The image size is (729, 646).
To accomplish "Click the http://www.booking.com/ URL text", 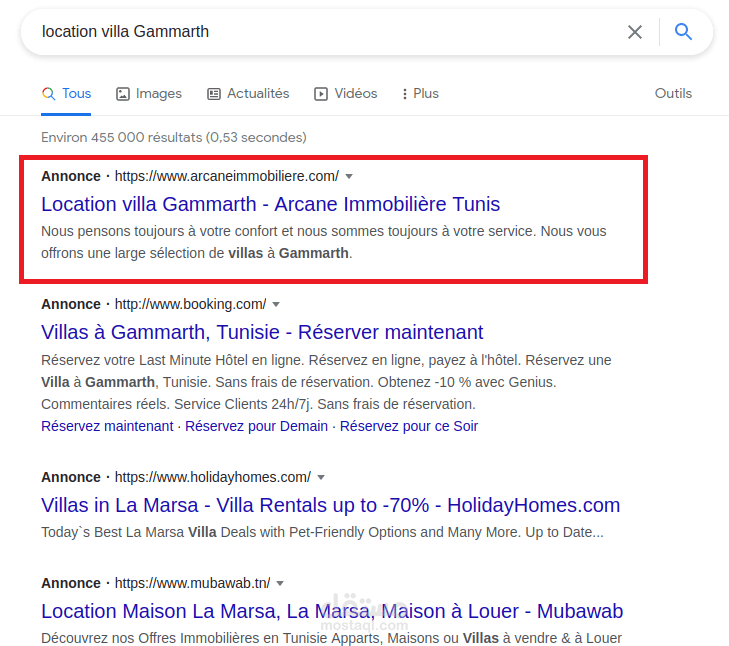I will (x=191, y=304).
